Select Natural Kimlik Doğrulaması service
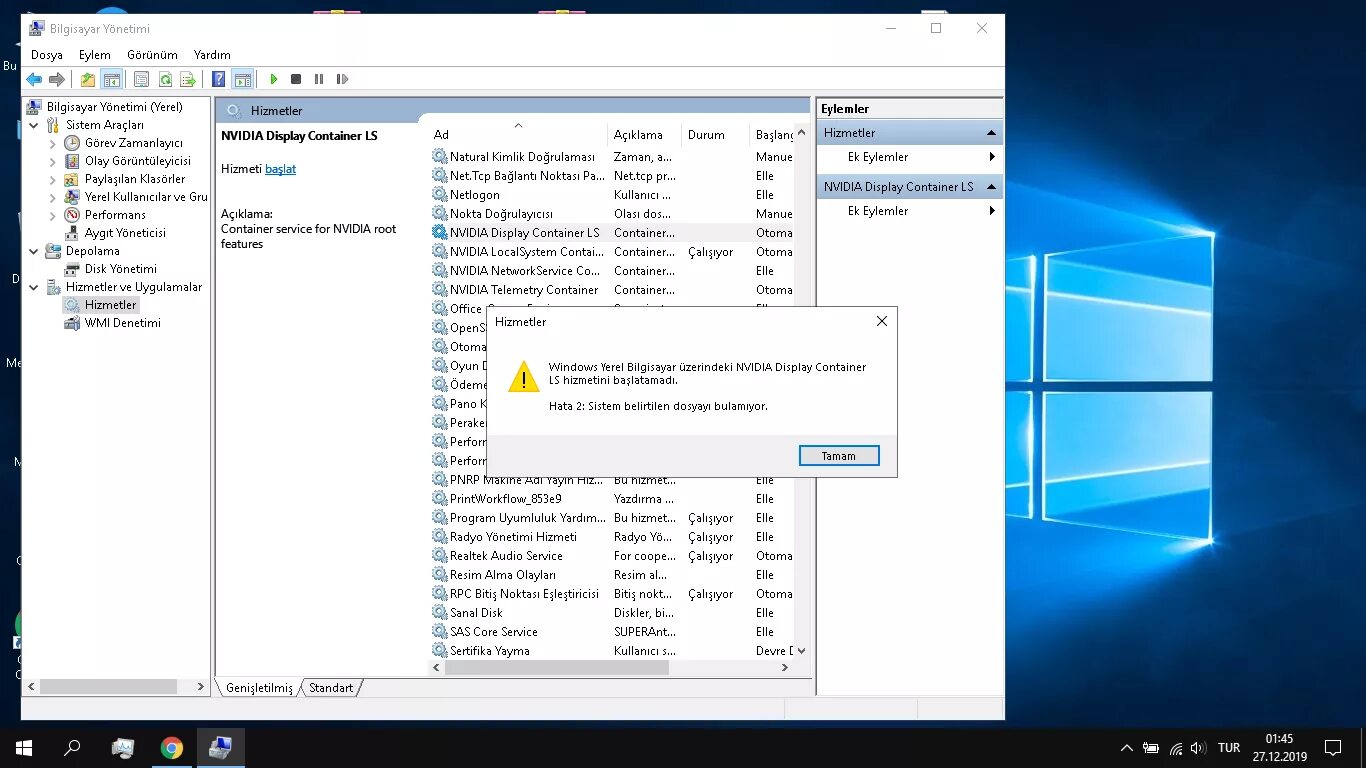The image size is (1366, 768). point(612,157)
